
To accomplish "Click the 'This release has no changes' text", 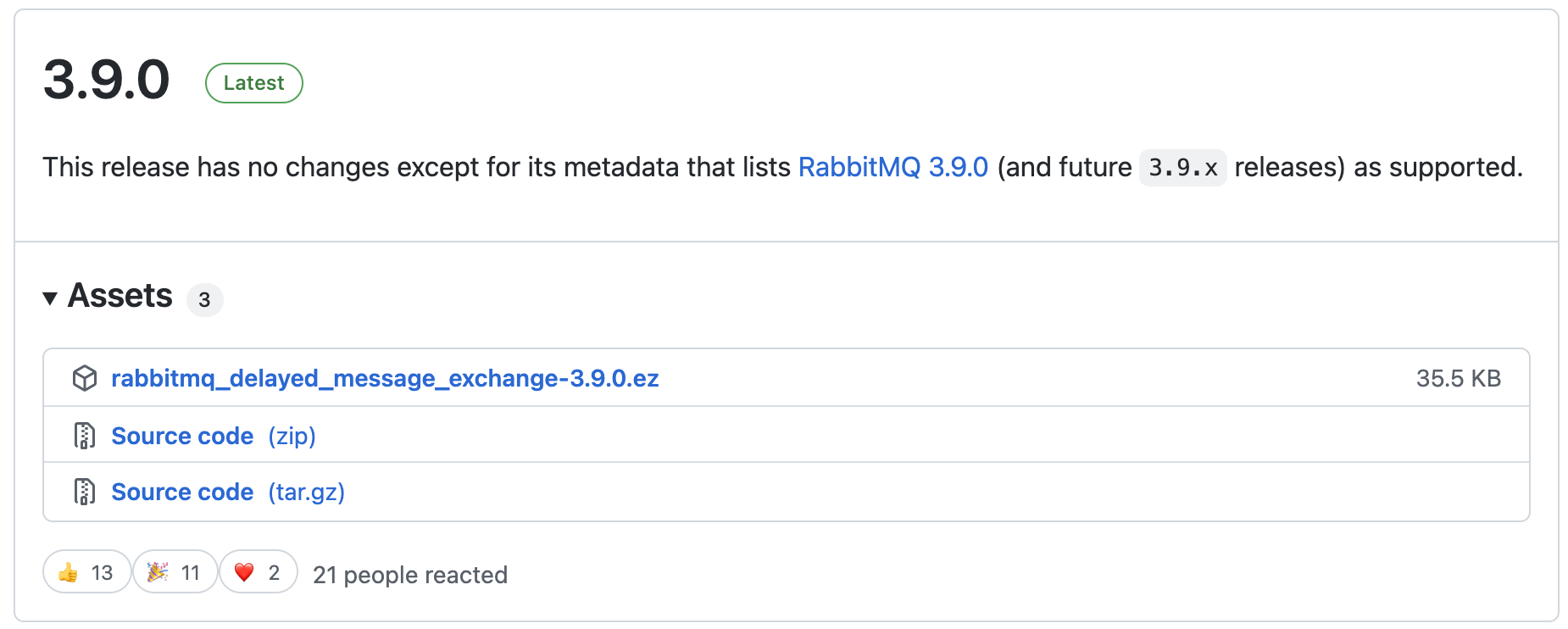I will [254, 167].
